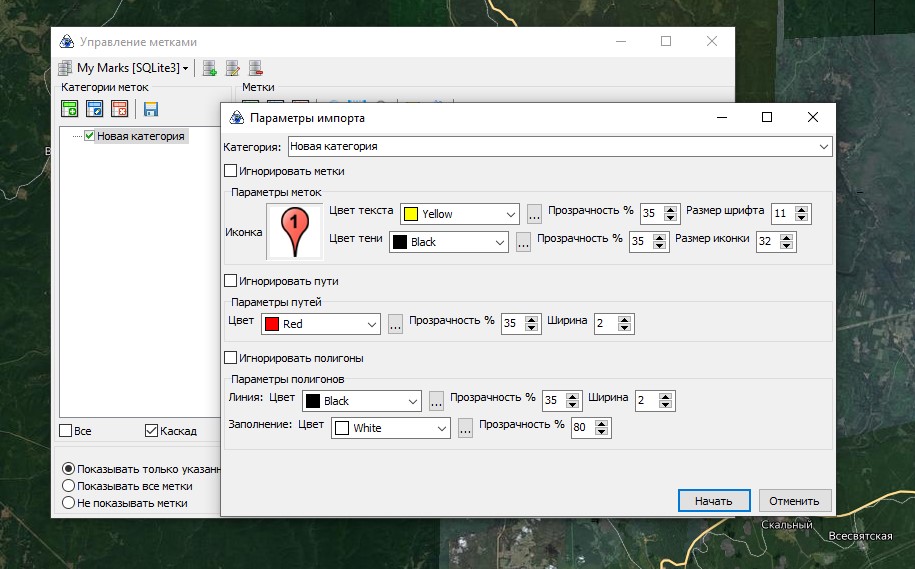Click the delete category icon
The width and height of the screenshot is (915, 569).
click(x=119, y=109)
